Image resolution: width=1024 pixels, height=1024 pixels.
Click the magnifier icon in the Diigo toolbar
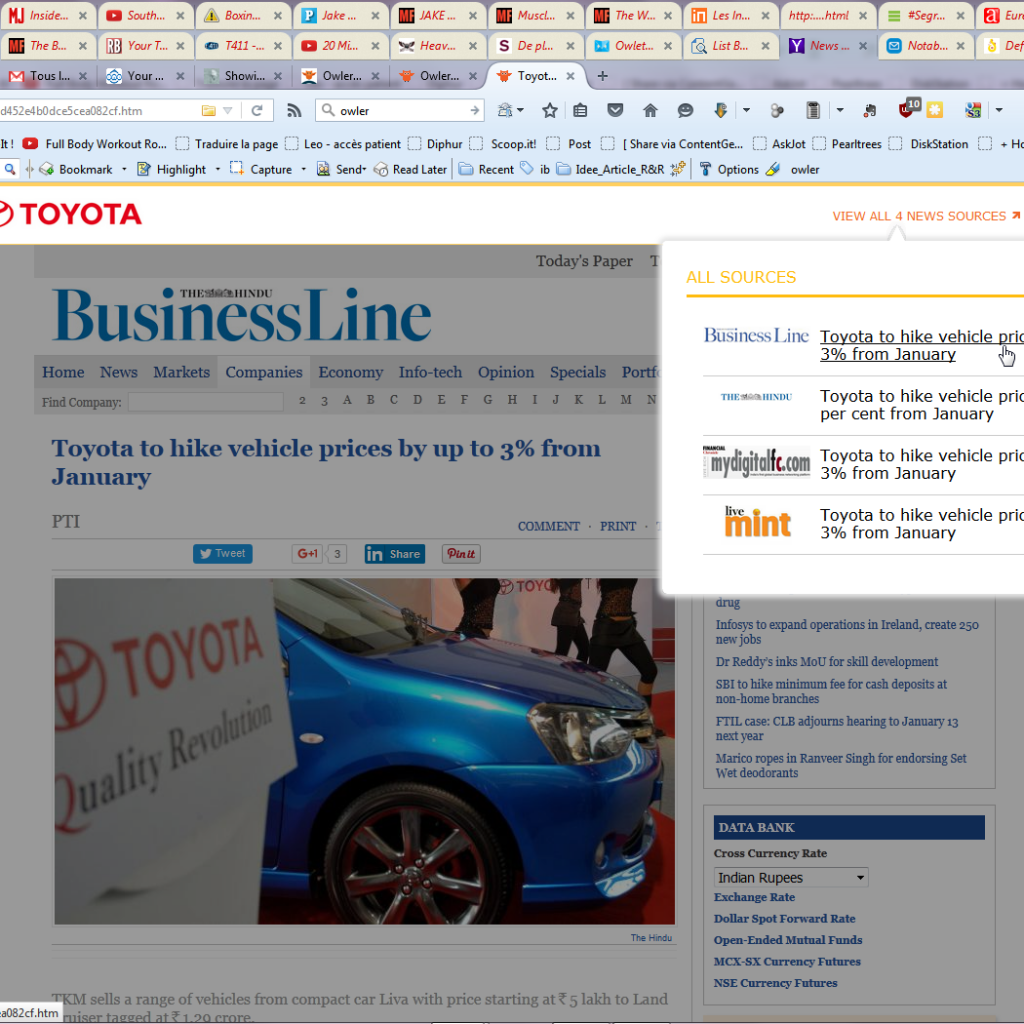[10, 169]
